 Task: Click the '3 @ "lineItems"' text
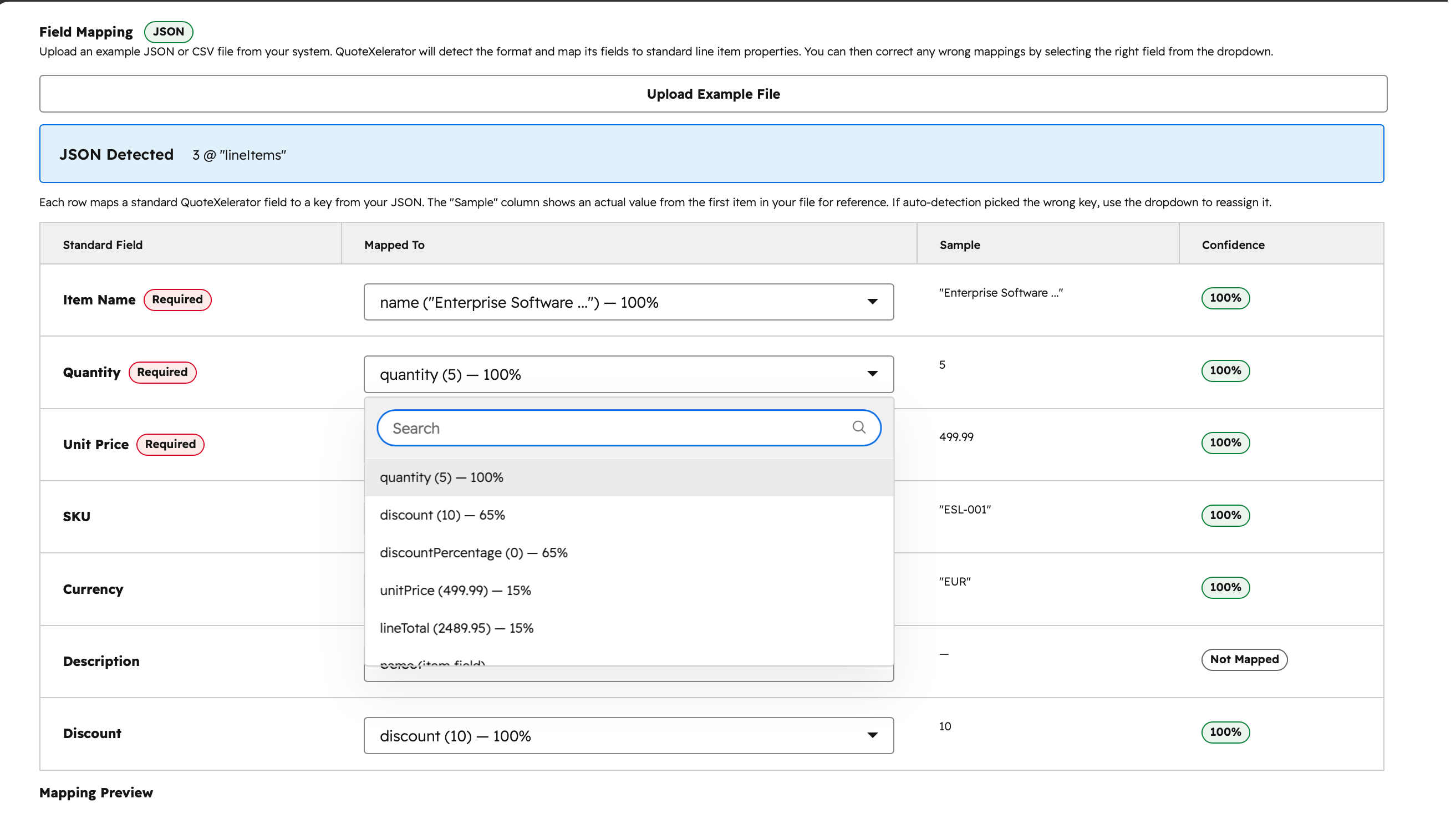point(240,156)
